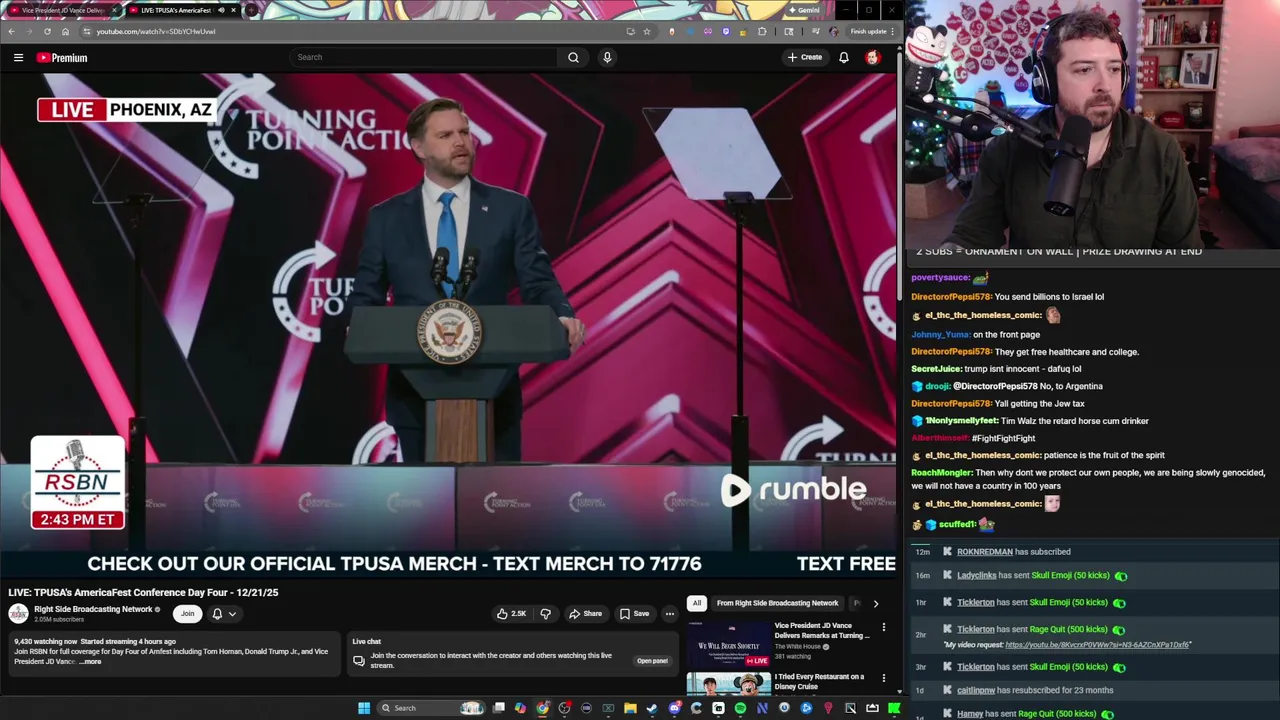Expand the description with ...more
1280x720 pixels.
click(x=90, y=662)
